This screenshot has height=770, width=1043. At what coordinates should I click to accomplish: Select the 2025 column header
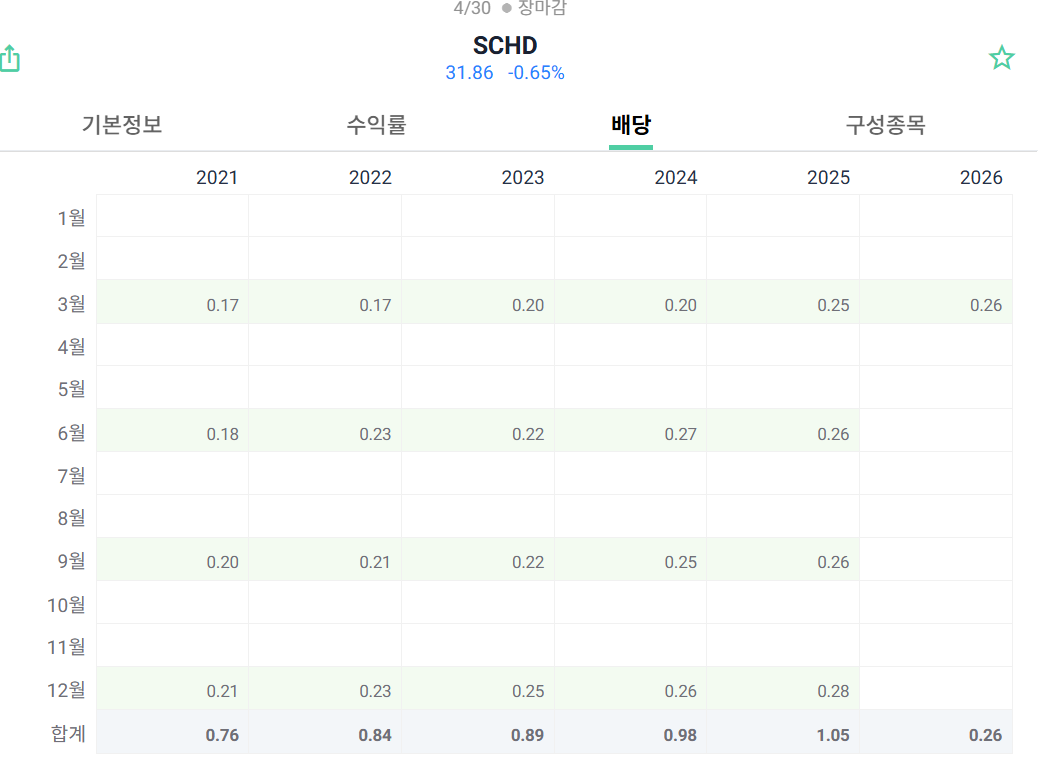pyautogui.click(x=828, y=178)
